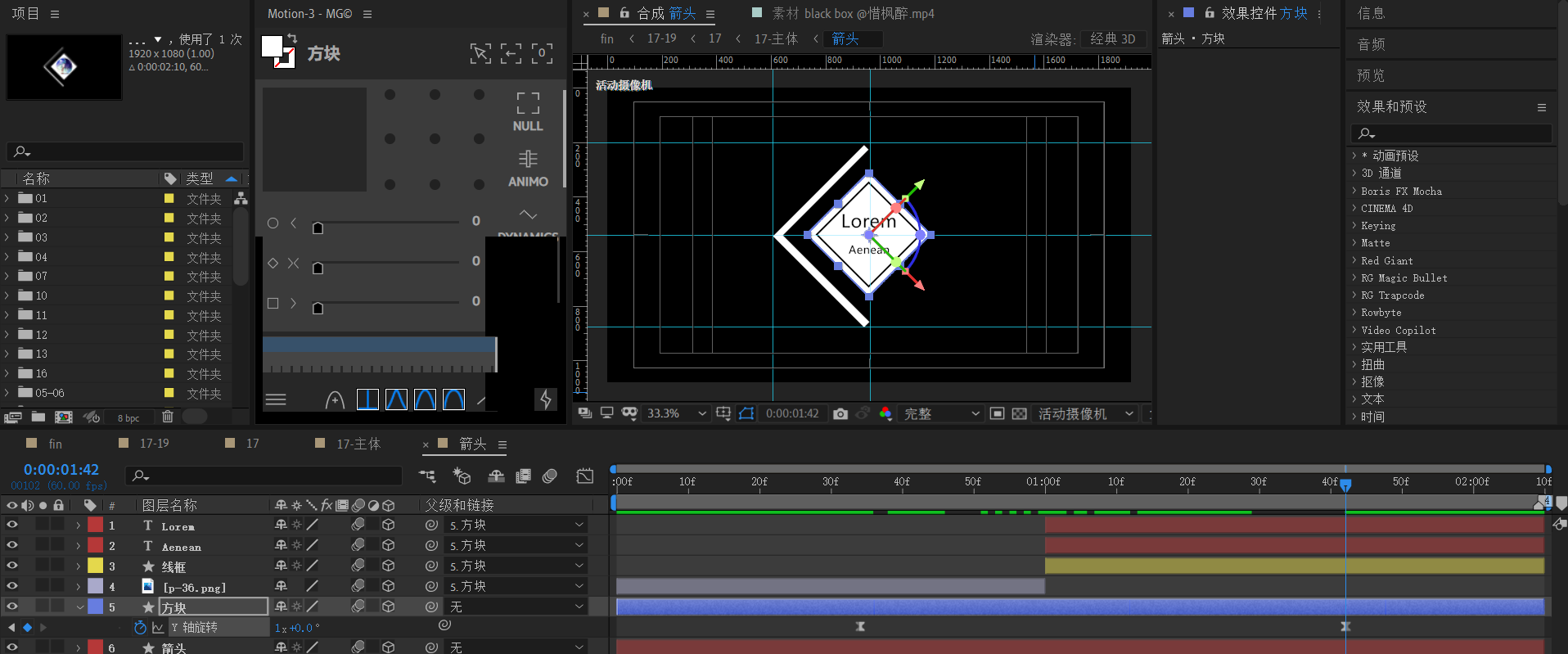Click the interpret footage icon
Image resolution: width=1568 pixels, height=654 pixels.
pyautogui.click(x=12, y=417)
